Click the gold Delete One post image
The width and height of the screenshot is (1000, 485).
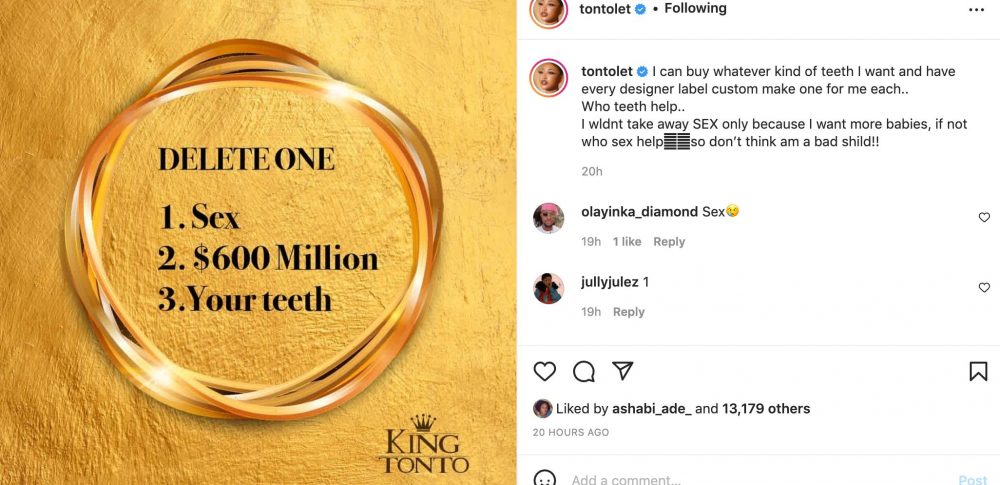coord(258,242)
